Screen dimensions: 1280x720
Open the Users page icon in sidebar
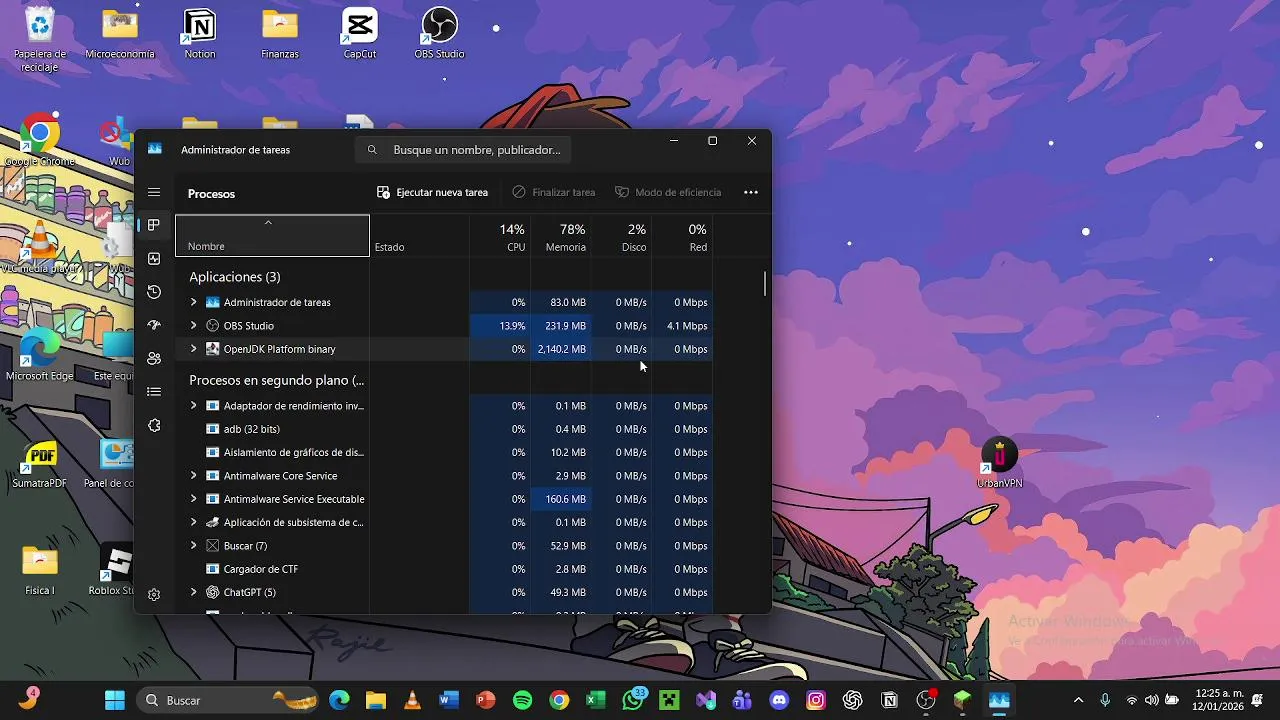154,358
